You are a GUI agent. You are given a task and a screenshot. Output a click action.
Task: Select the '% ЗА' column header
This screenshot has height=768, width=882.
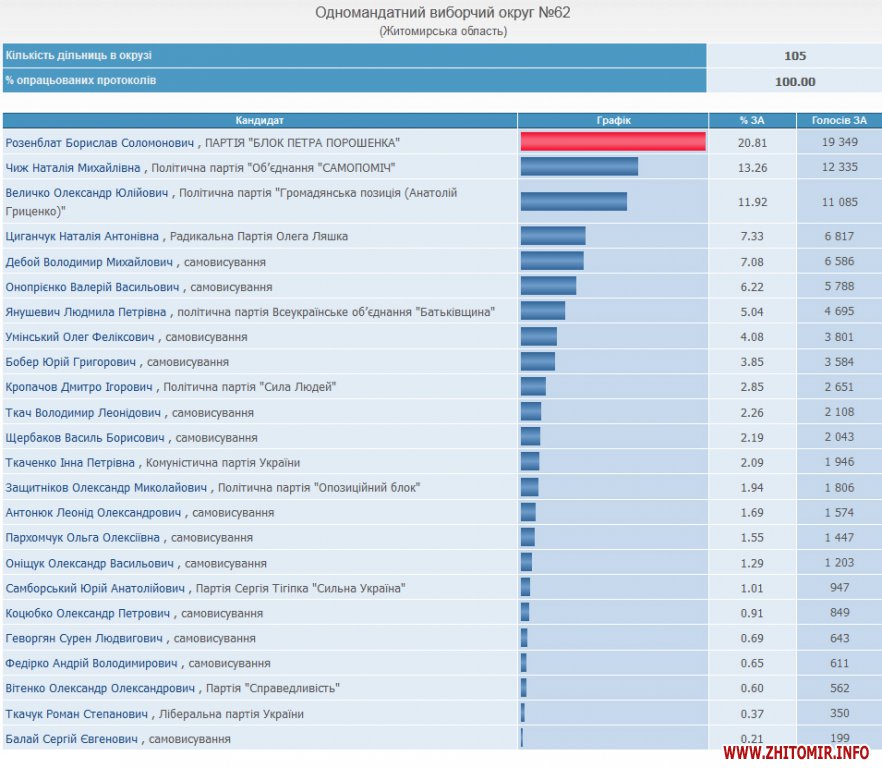[x=752, y=121]
